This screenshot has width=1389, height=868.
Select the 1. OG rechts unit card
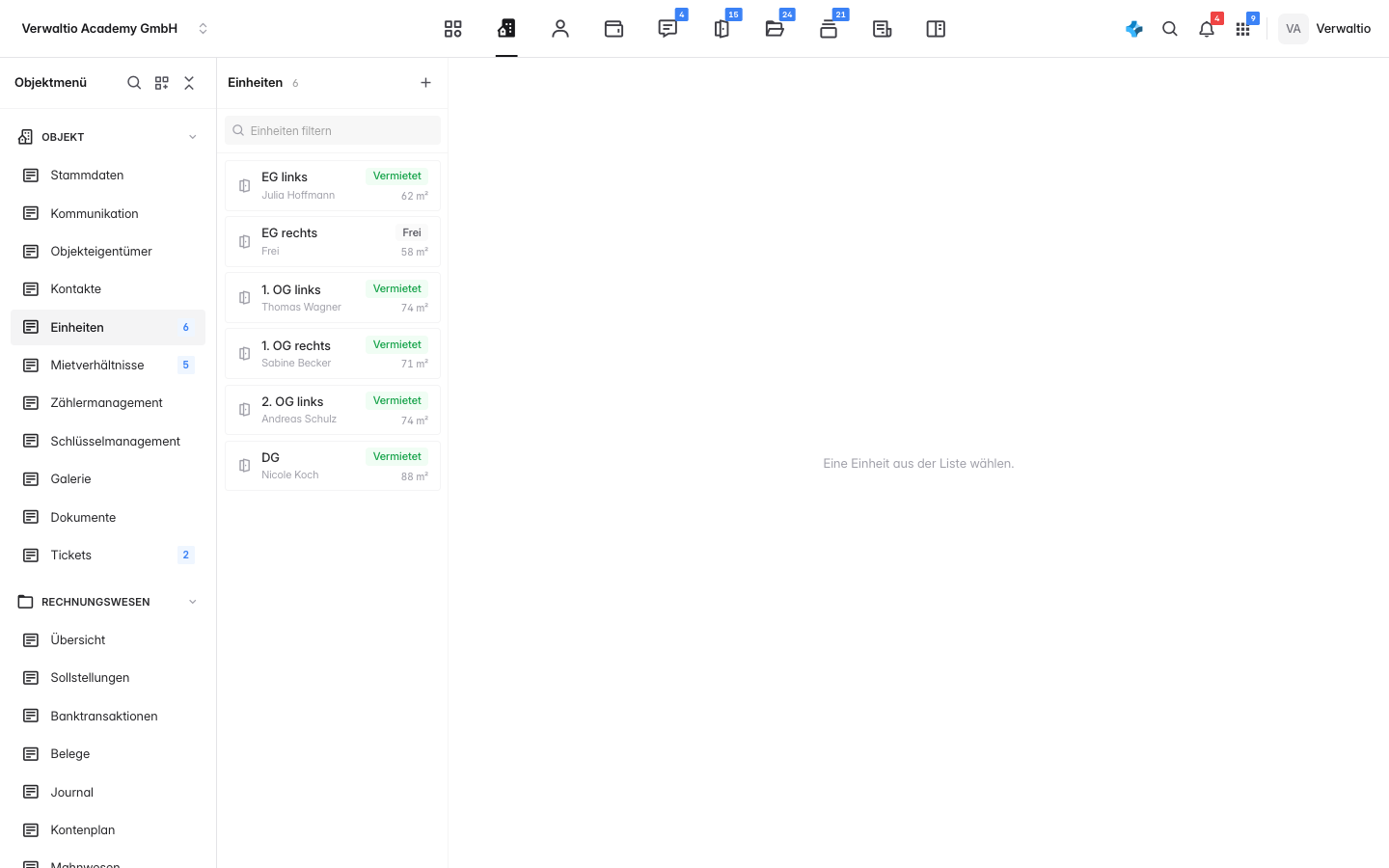(333, 354)
